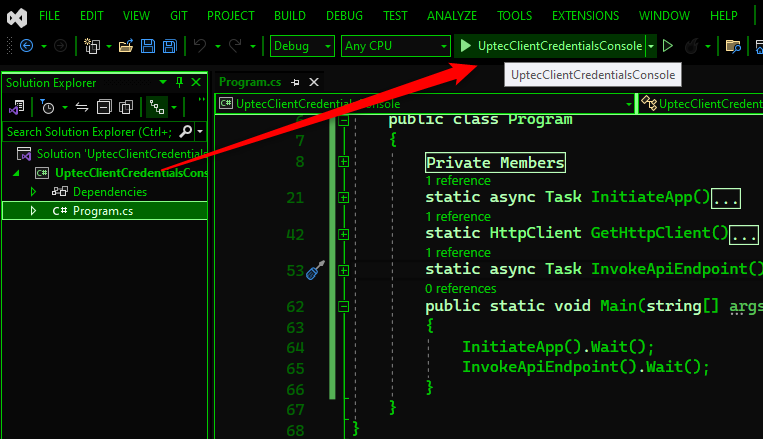Start debugging UptecClientCredentialsConsole
This screenshot has height=439, width=763.
click(550, 46)
